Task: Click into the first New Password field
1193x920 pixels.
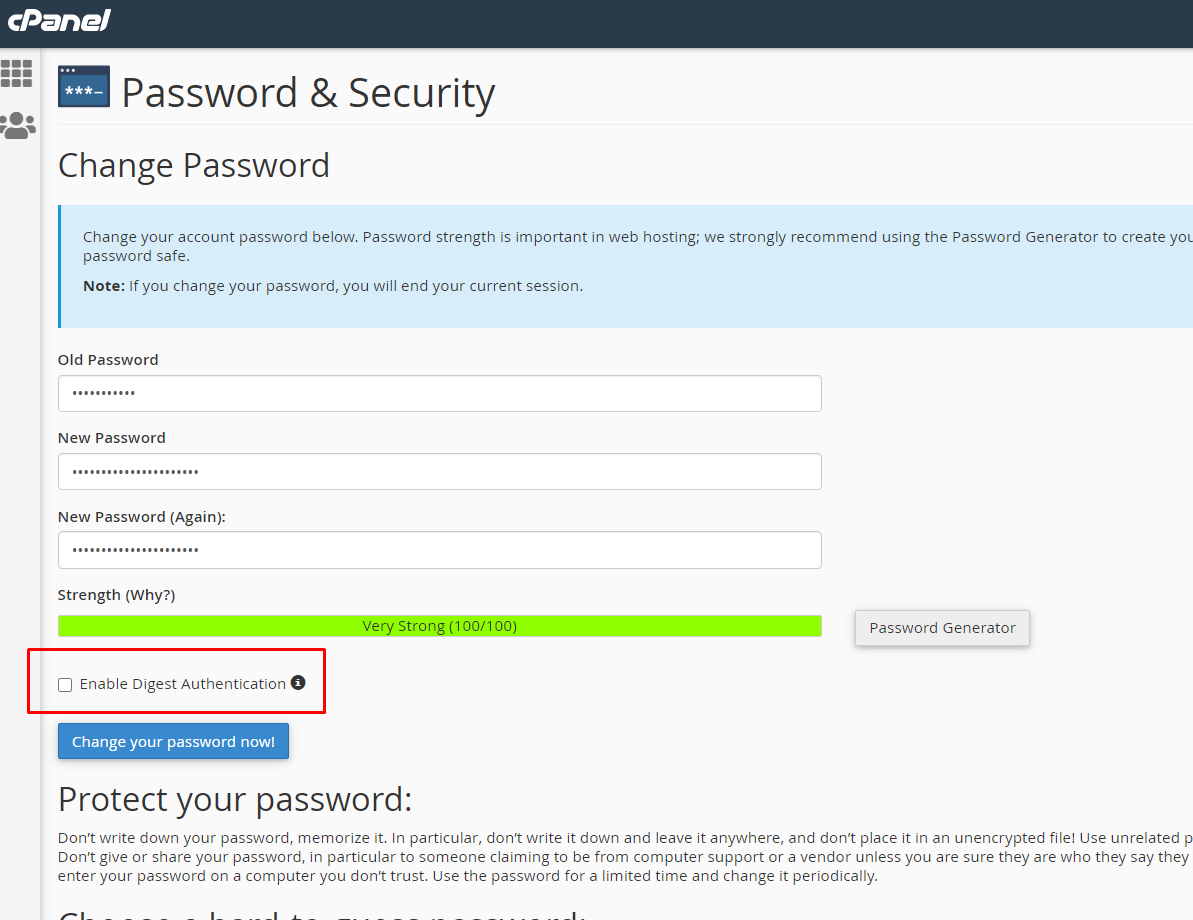Action: [440, 472]
